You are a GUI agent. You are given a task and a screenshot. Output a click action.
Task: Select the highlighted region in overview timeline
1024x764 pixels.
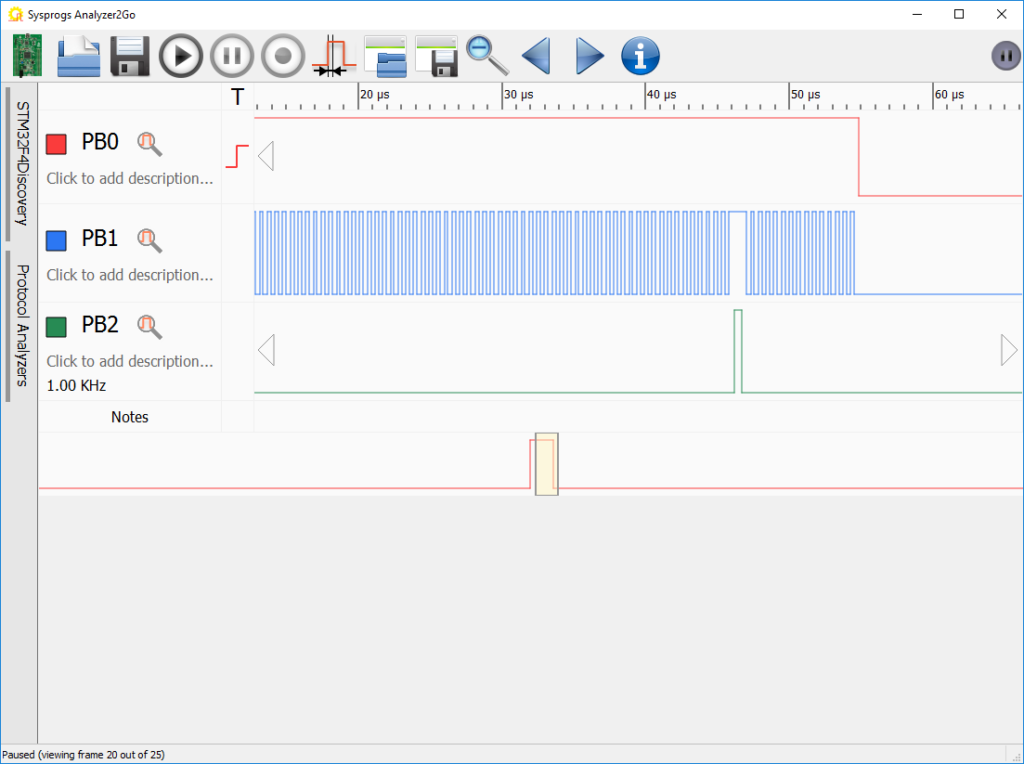coord(545,464)
